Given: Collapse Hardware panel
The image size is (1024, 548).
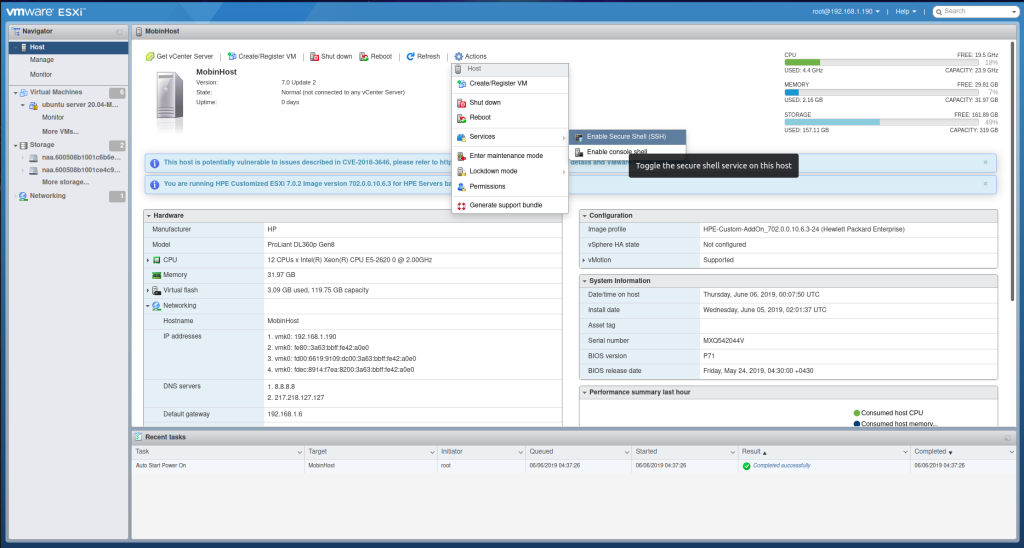Looking at the screenshot, I should pyautogui.click(x=149, y=216).
